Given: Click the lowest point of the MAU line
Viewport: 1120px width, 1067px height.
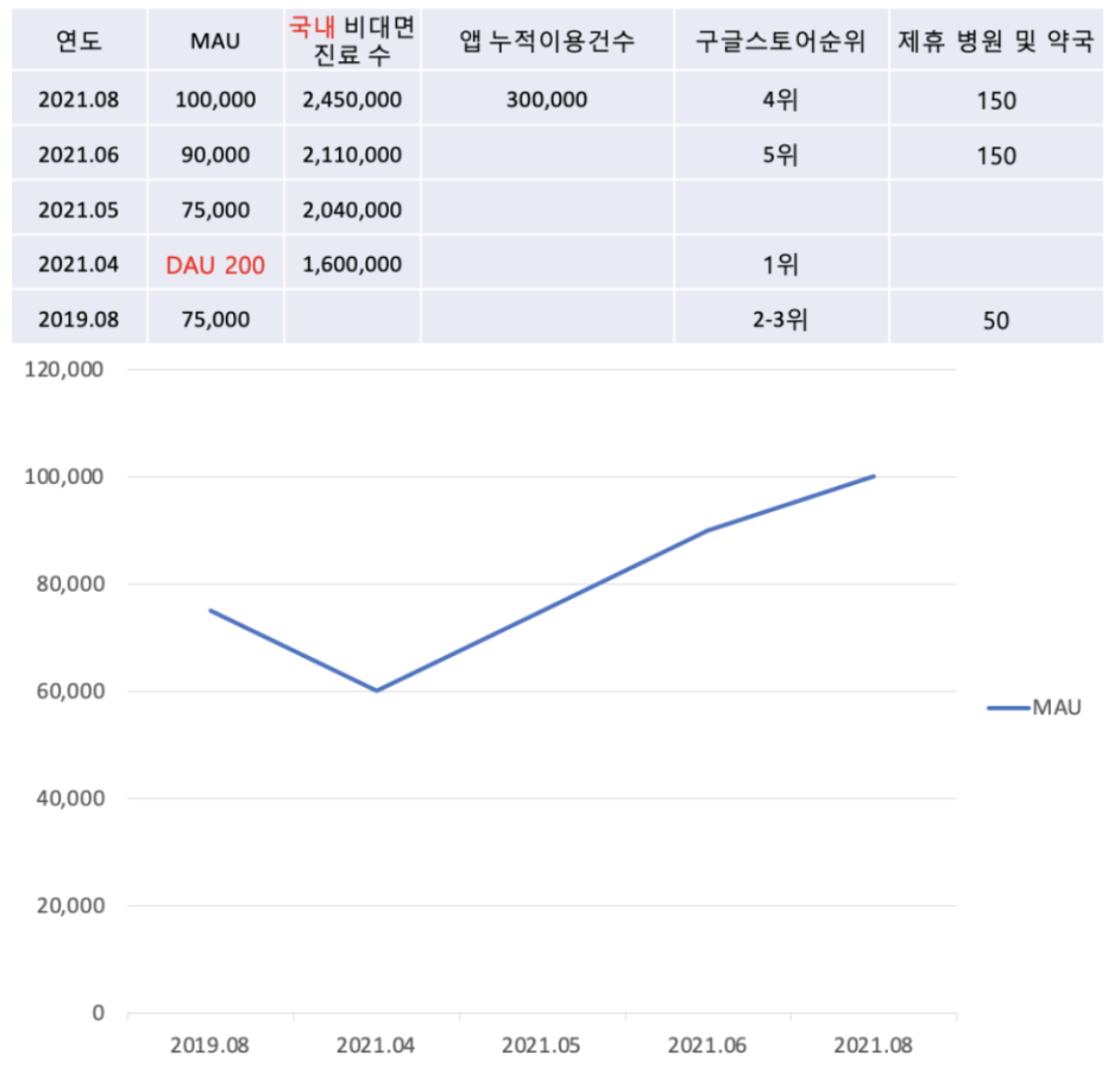Looking at the screenshot, I should tap(378, 691).
